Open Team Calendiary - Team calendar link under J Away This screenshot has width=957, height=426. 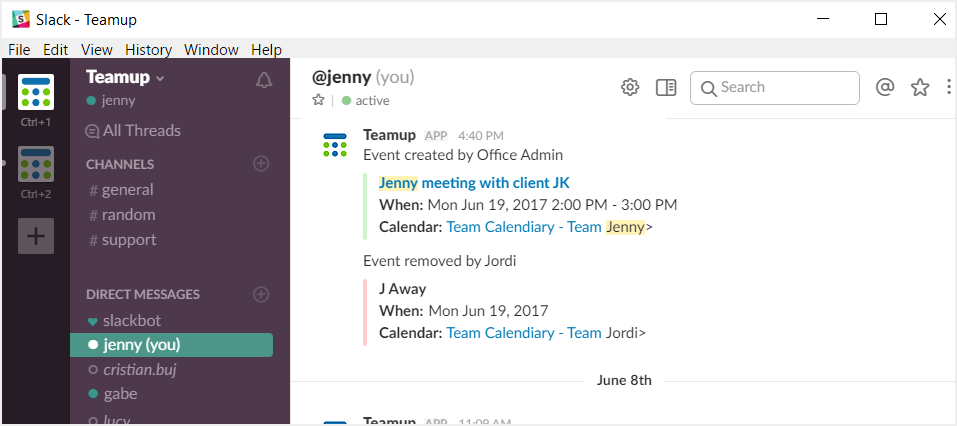(524, 333)
